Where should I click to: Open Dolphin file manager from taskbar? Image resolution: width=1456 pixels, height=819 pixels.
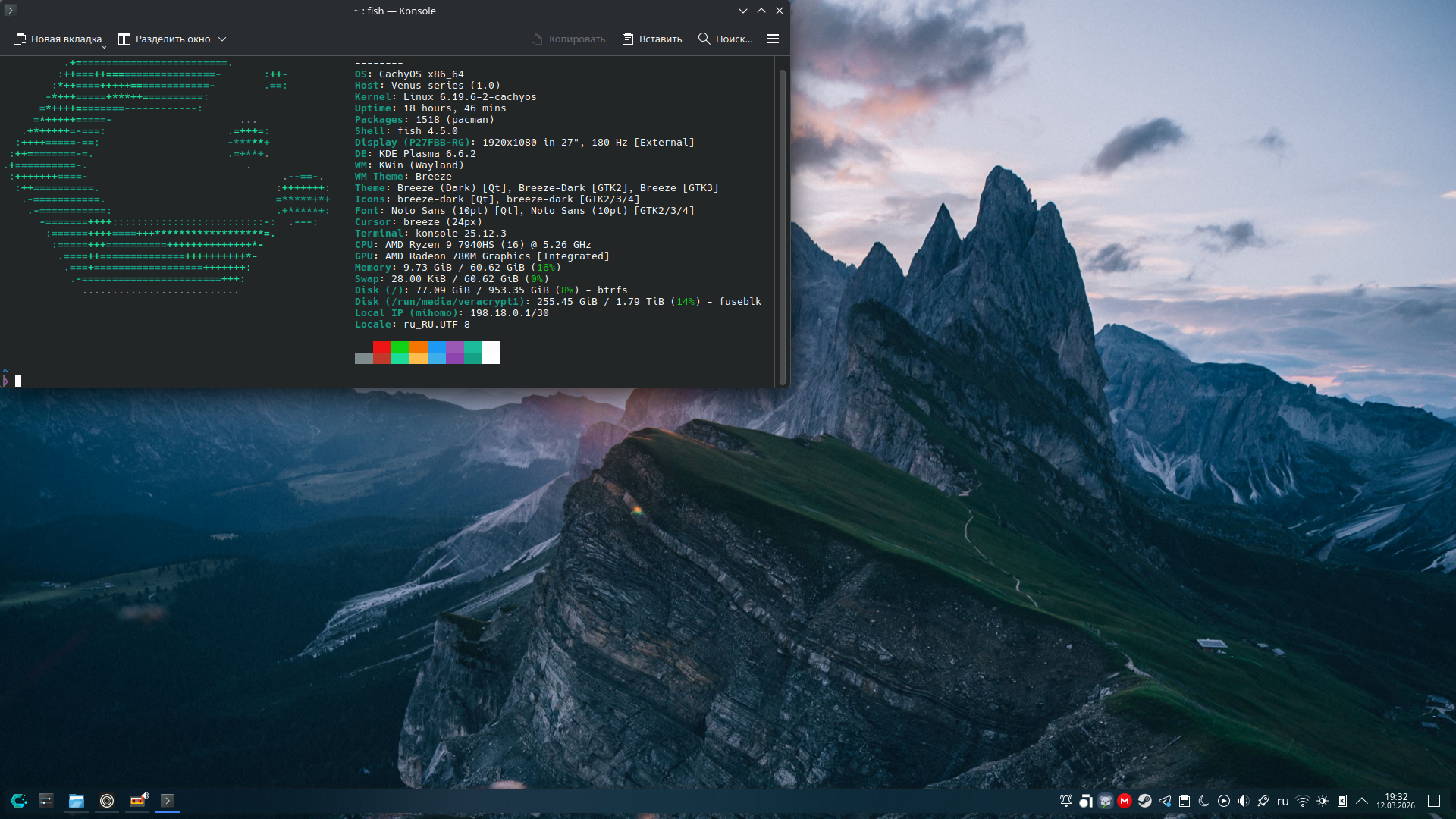77,801
